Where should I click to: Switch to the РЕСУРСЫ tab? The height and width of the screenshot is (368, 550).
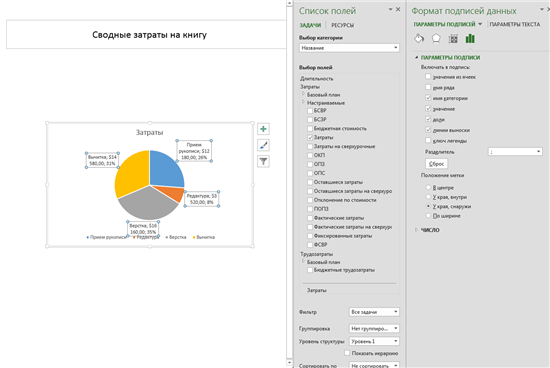pyautogui.click(x=342, y=25)
